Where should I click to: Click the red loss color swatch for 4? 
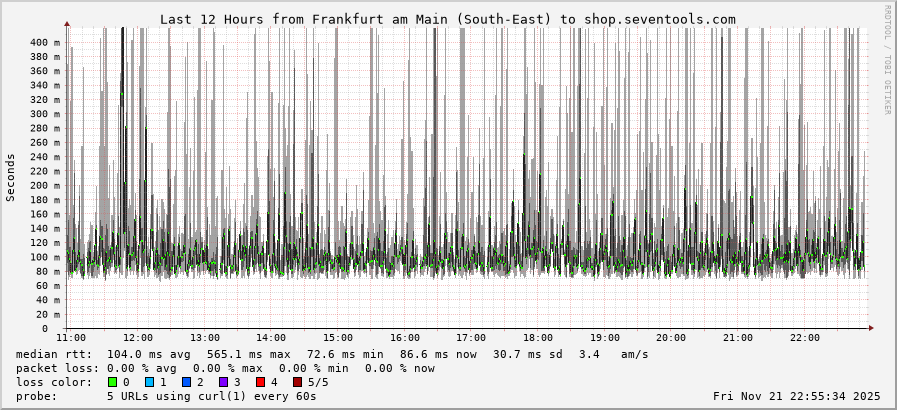tap(260, 382)
